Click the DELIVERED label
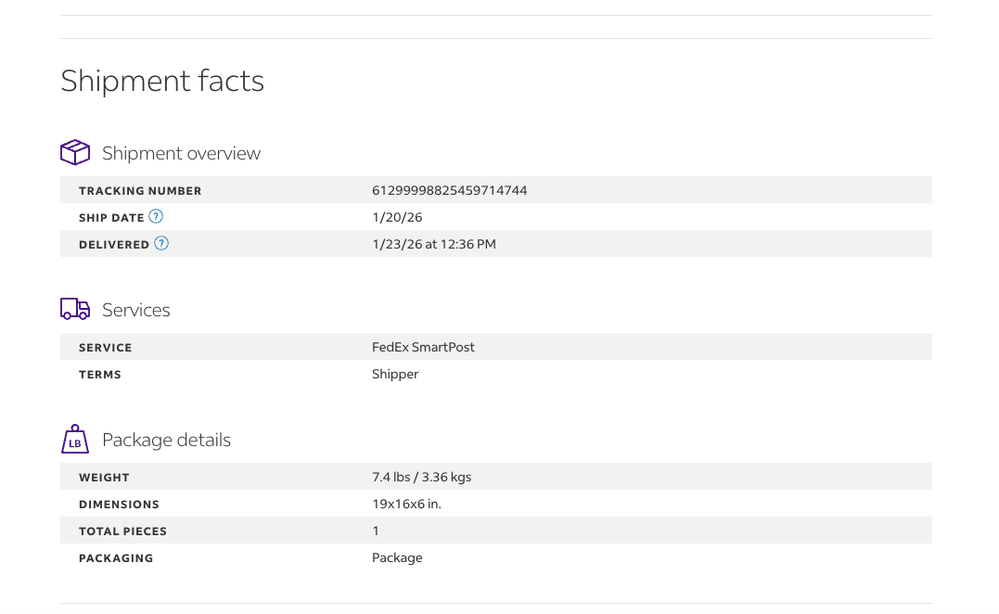Viewport: 999px width, 614px height. (x=114, y=245)
